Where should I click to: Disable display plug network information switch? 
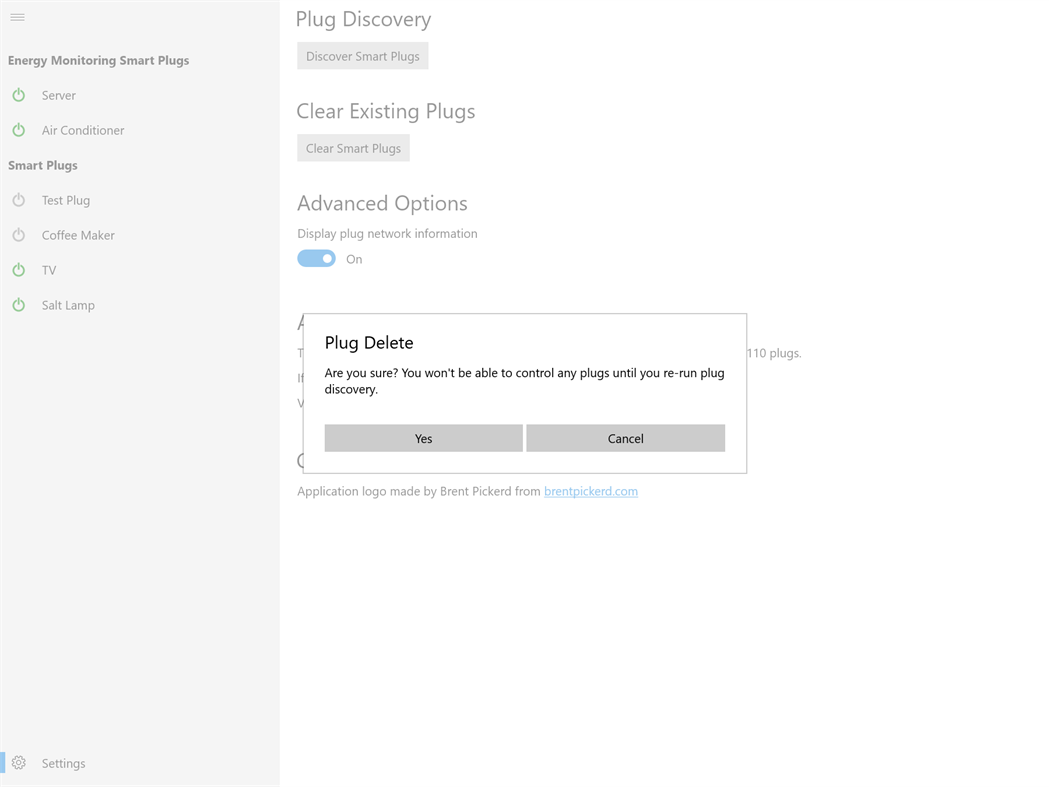coord(316,259)
